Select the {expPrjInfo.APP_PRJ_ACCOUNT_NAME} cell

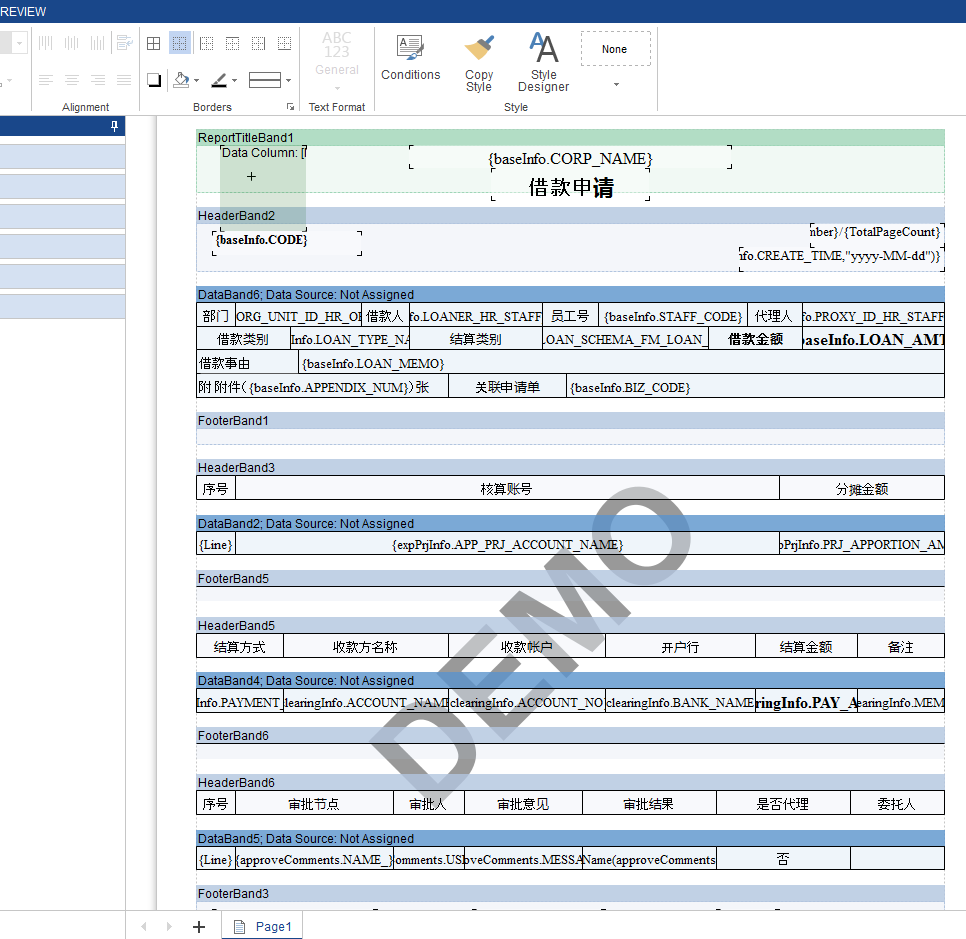507,545
